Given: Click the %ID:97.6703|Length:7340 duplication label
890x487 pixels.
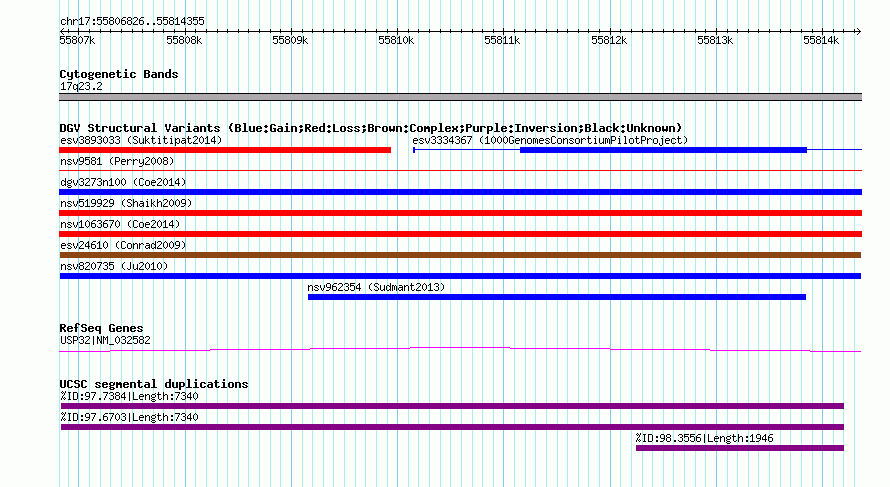Looking at the screenshot, I should coord(129,417).
